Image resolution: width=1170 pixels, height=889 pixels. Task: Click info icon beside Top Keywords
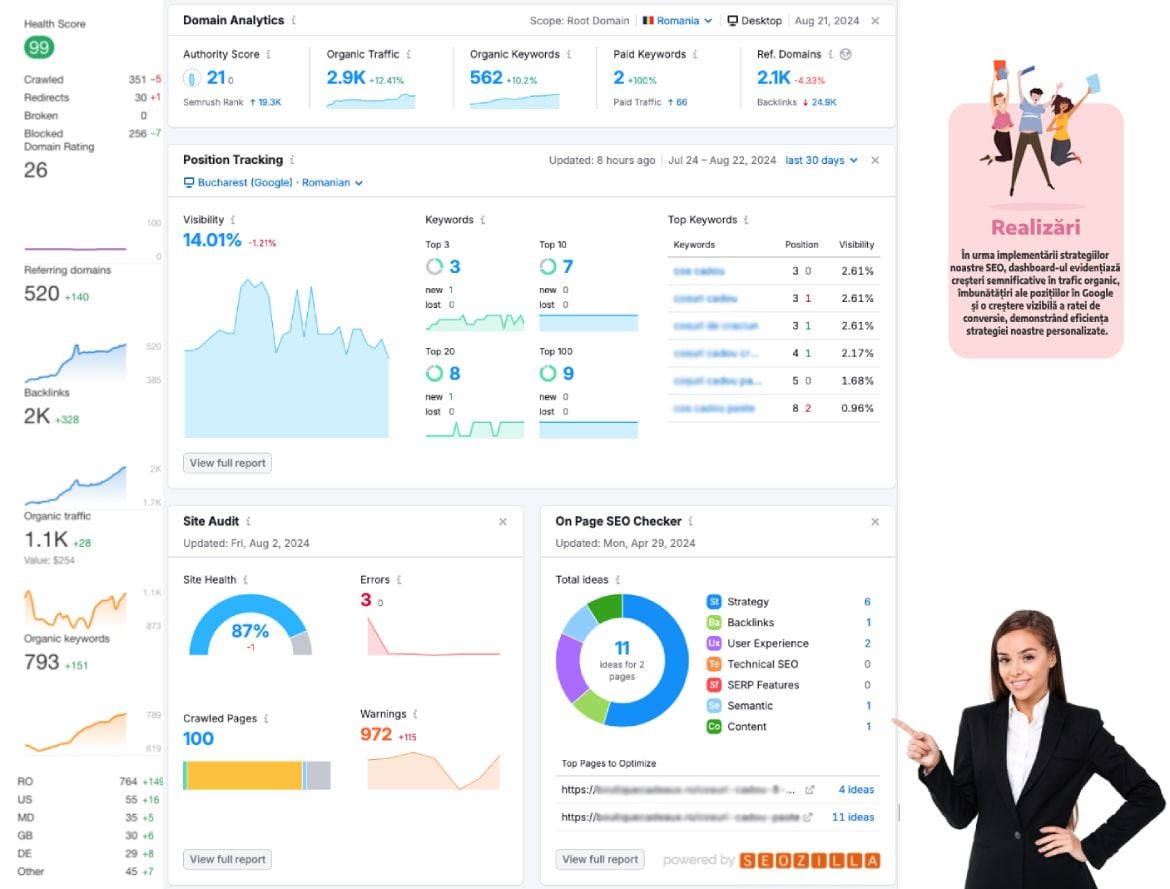point(746,219)
